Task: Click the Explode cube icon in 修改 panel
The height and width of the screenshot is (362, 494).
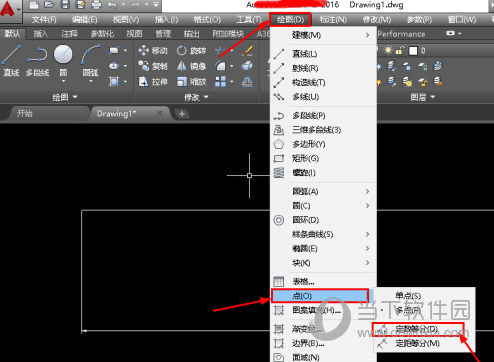Action: click(247, 66)
